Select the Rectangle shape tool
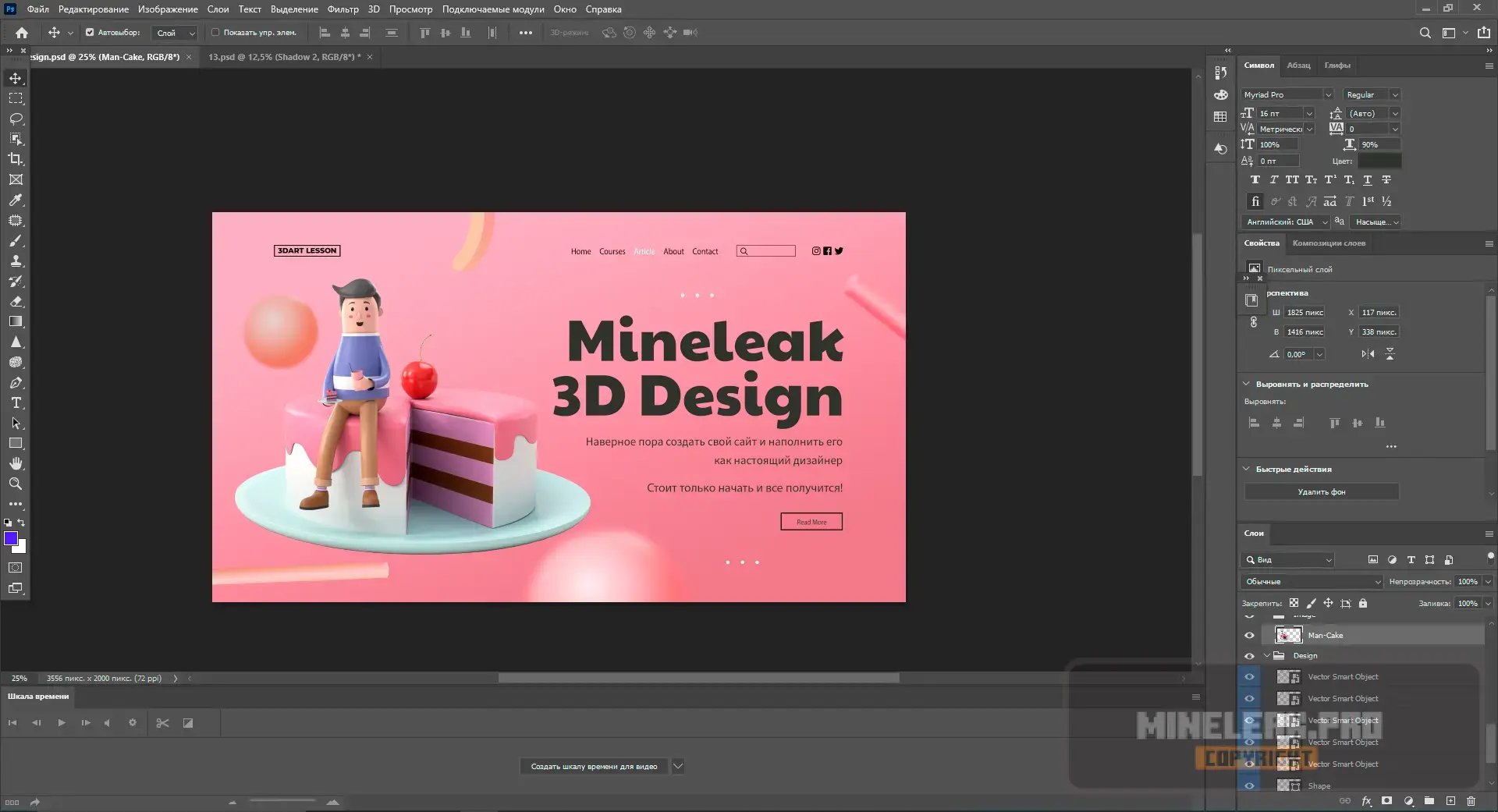This screenshot has height=812, width=1498. pyautogui.click(x=16, y=443)
